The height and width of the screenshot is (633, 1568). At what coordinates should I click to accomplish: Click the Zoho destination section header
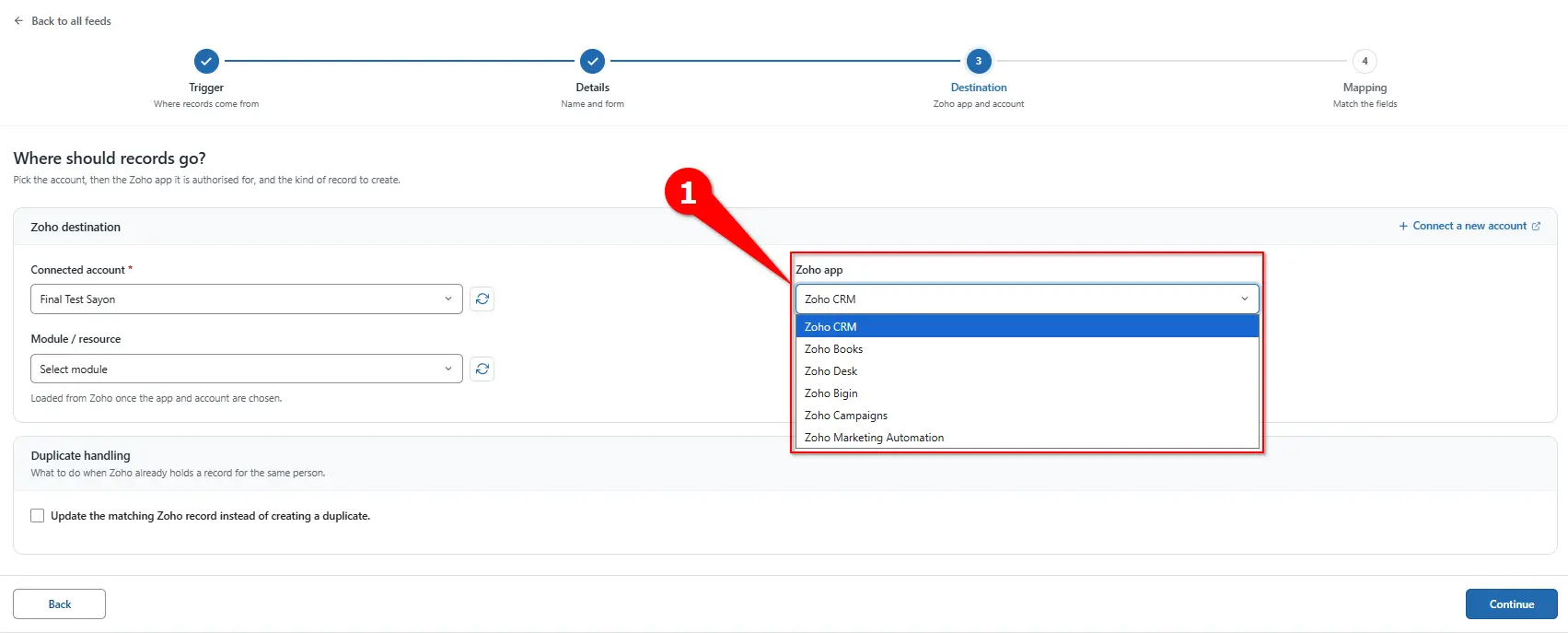(x=75, y=227)
